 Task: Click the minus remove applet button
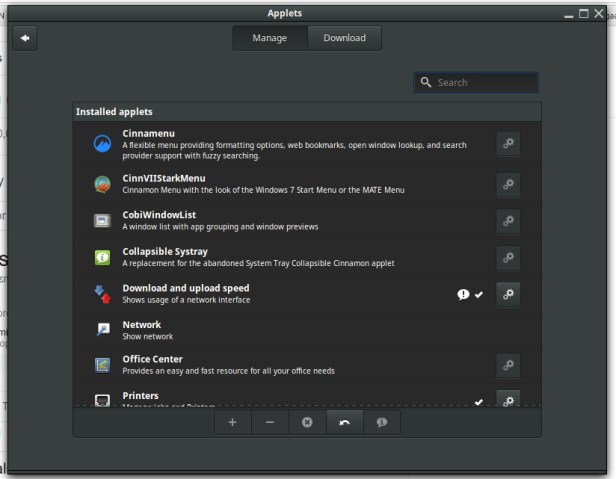[270, 422]
